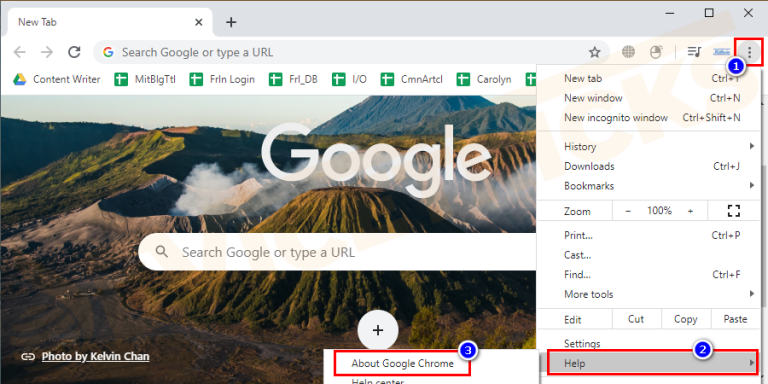
Task: Click magnifier icon in page search box
Action: point(162,252)
